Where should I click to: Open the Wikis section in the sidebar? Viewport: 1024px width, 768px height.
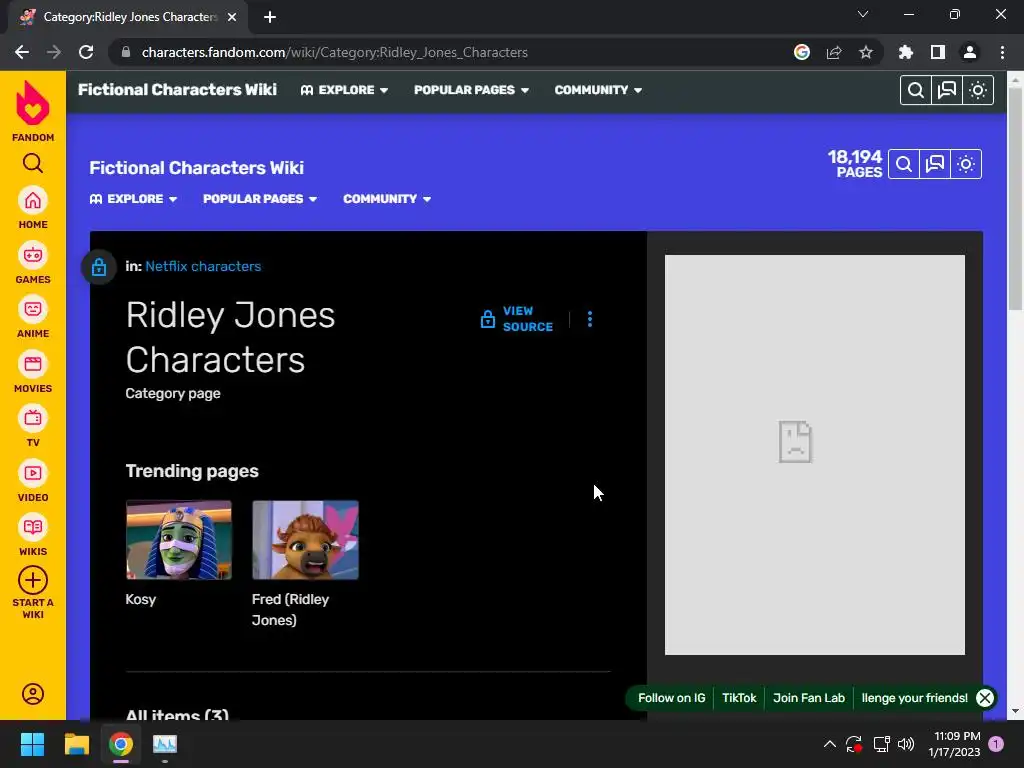[x=33, y=536]
